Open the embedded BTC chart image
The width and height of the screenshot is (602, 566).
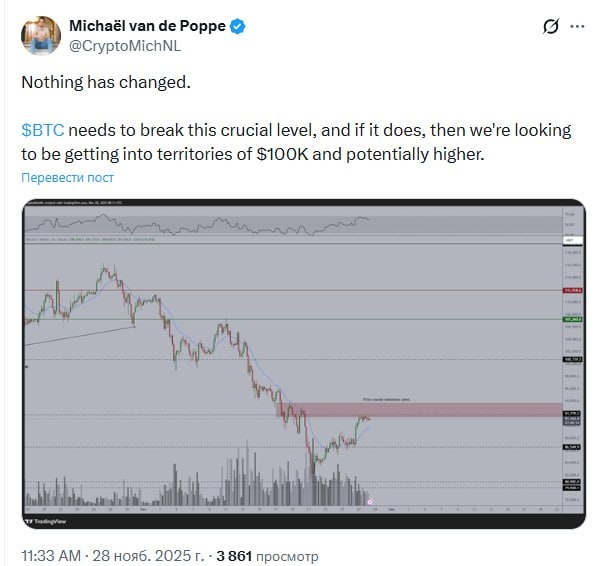(x=304, y=363)
